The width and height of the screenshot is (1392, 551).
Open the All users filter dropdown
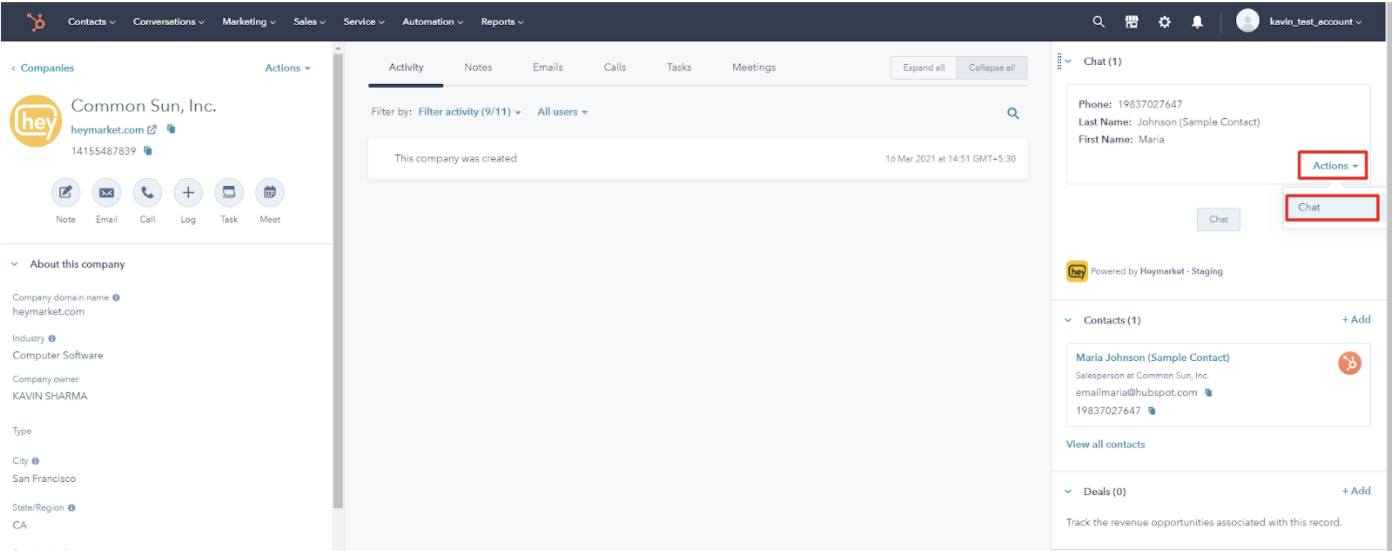pyautogui.click(x=563, y=112)
